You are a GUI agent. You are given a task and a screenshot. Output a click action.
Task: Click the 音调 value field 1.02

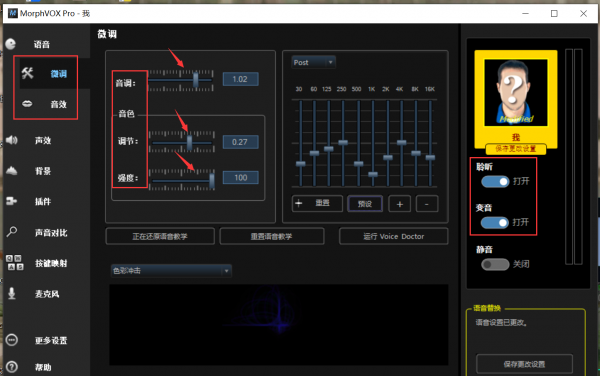pyautogui.click(x=240, y=79)
